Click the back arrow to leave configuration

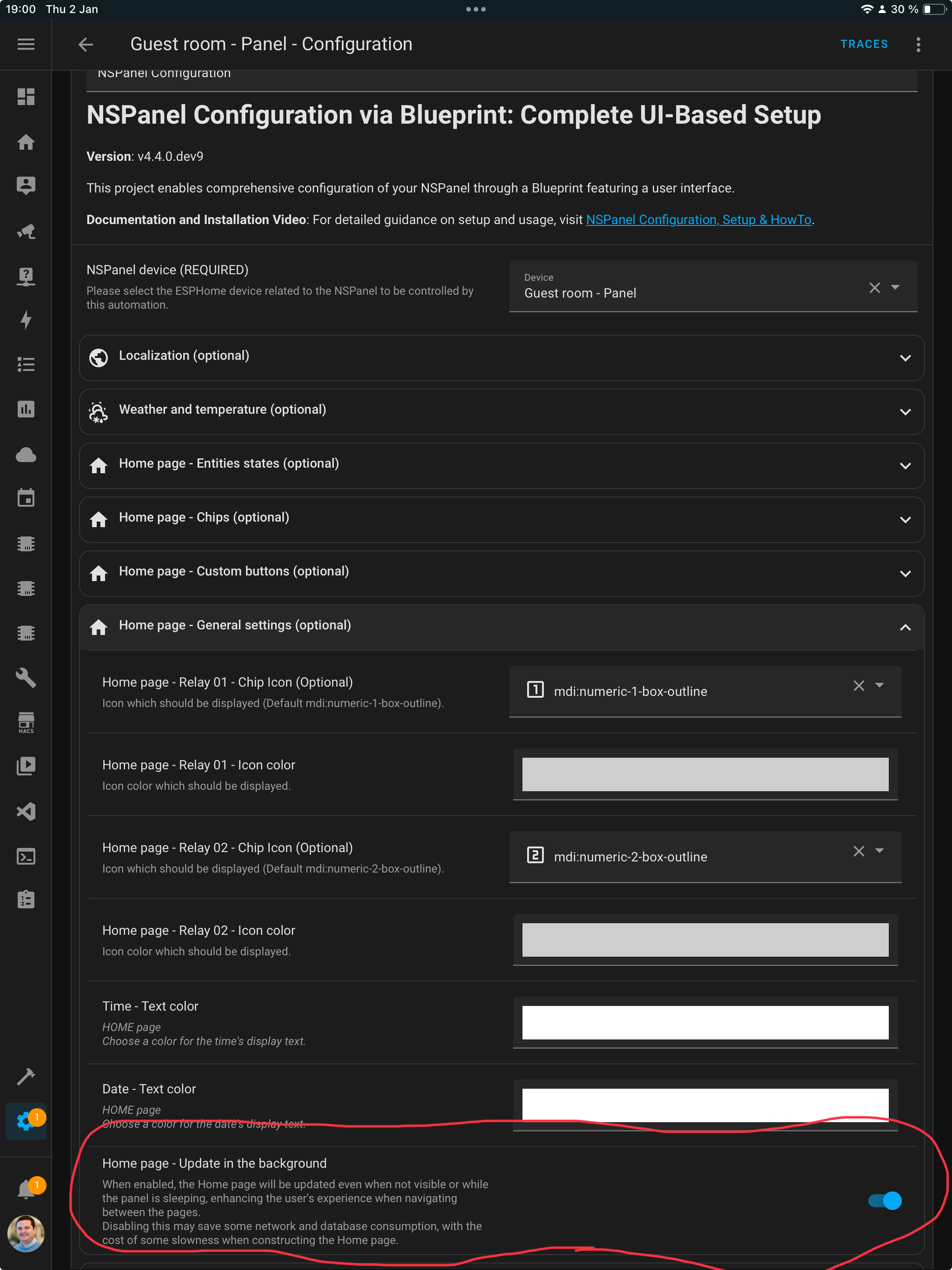tap(85, 44)
